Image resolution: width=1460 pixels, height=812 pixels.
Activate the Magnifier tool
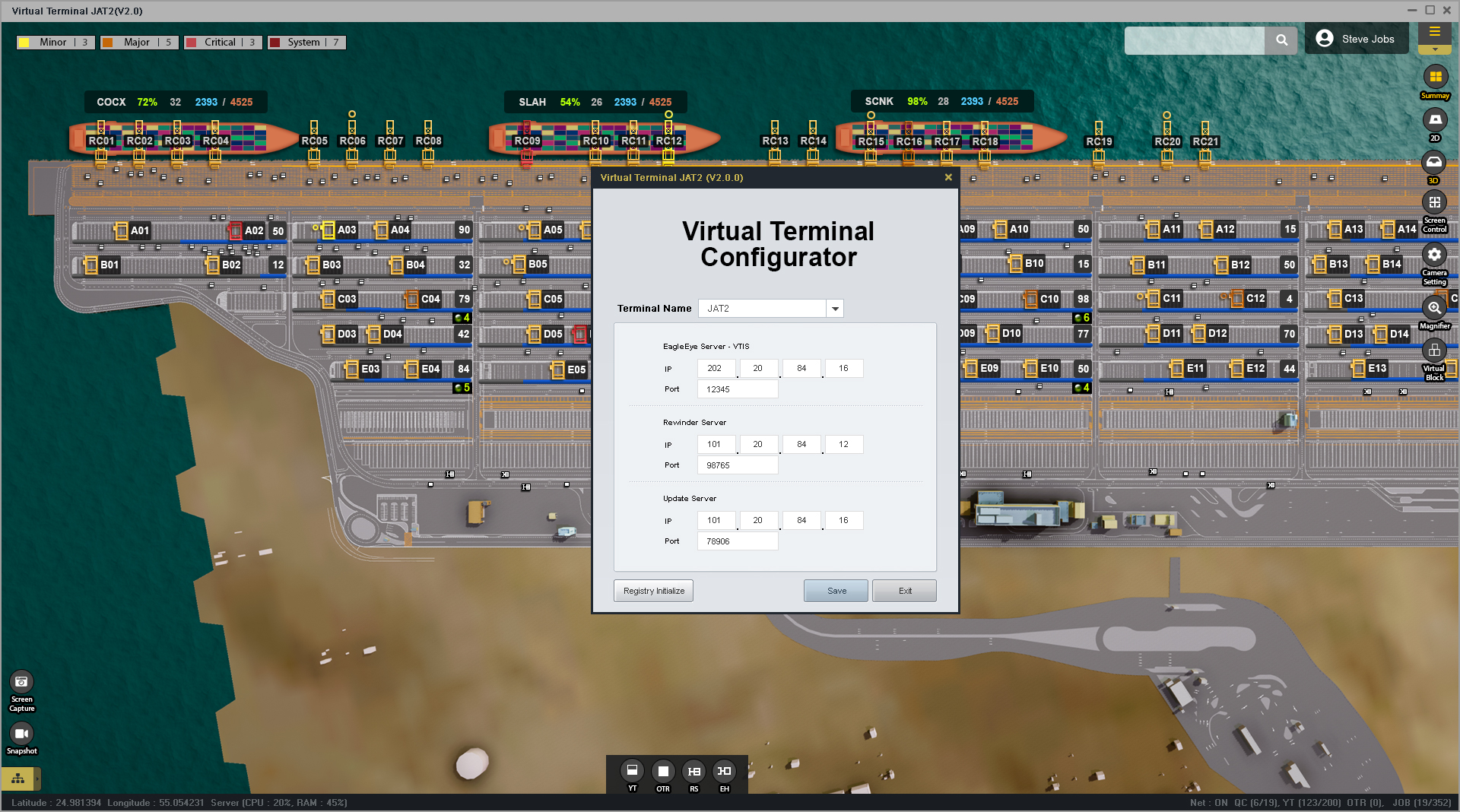[1434, 308]
